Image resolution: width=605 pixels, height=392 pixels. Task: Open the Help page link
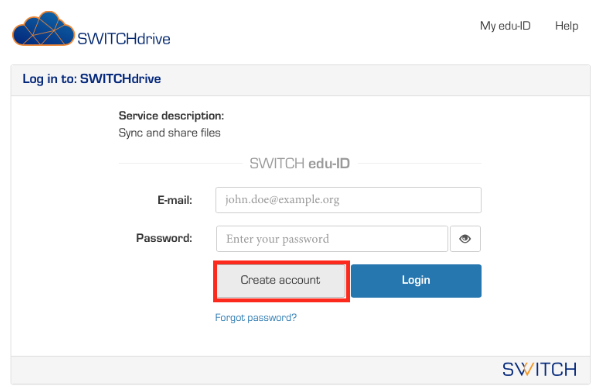click(x=566, y=26)
